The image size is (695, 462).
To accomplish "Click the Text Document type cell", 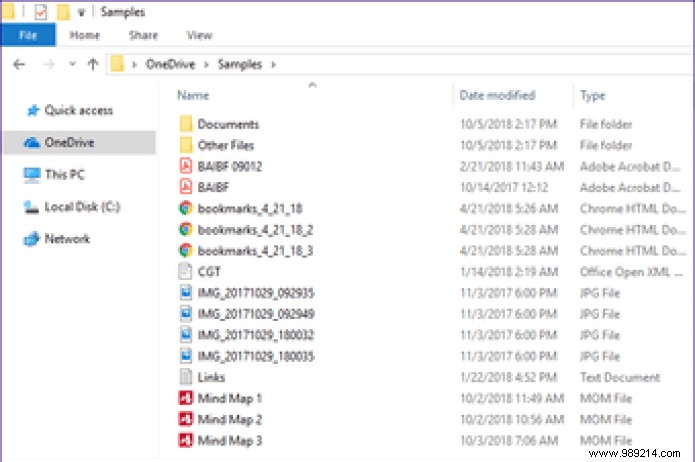I will pyautogui.click(x=620, y=377).
